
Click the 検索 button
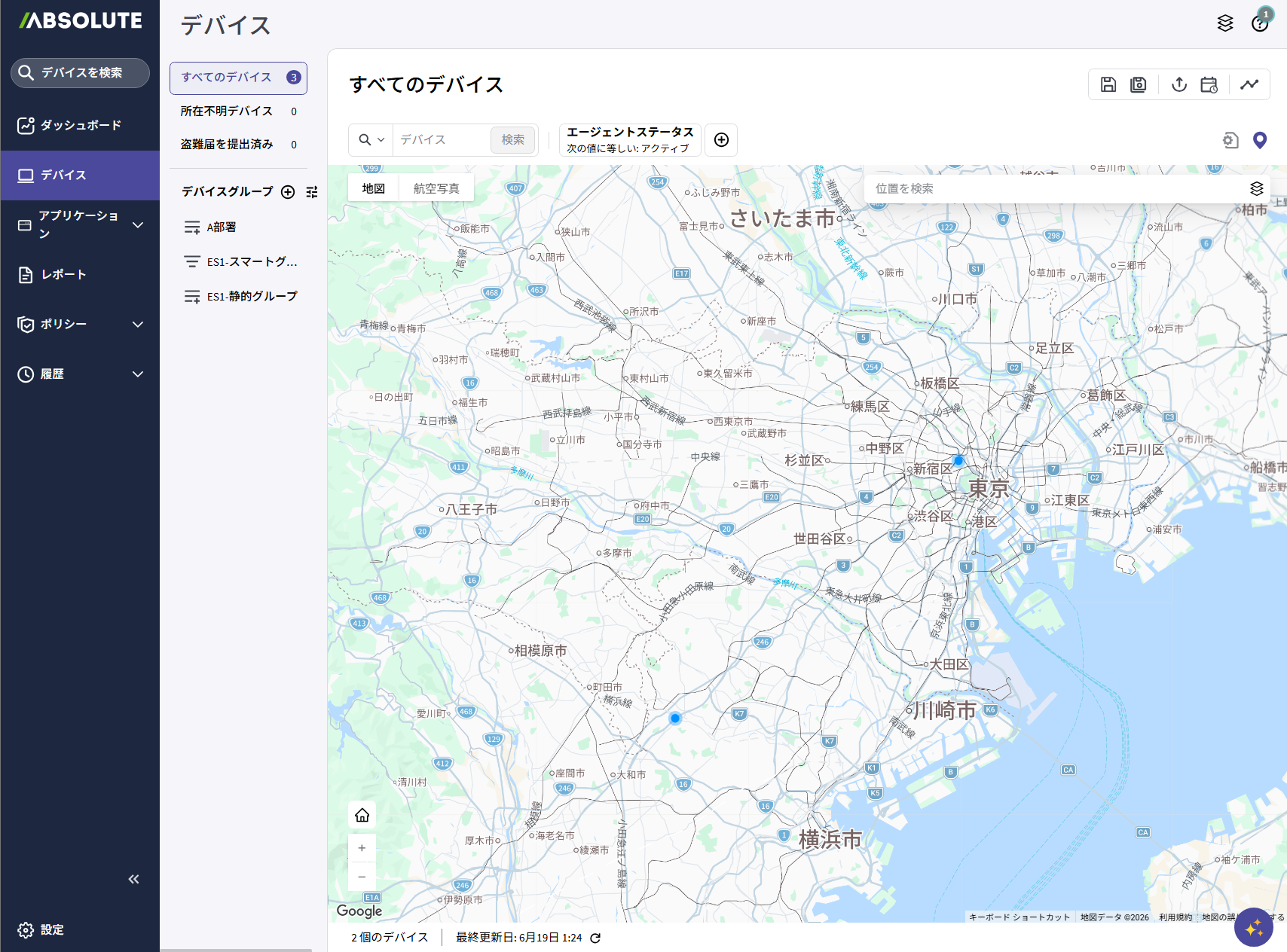(513, 140)
